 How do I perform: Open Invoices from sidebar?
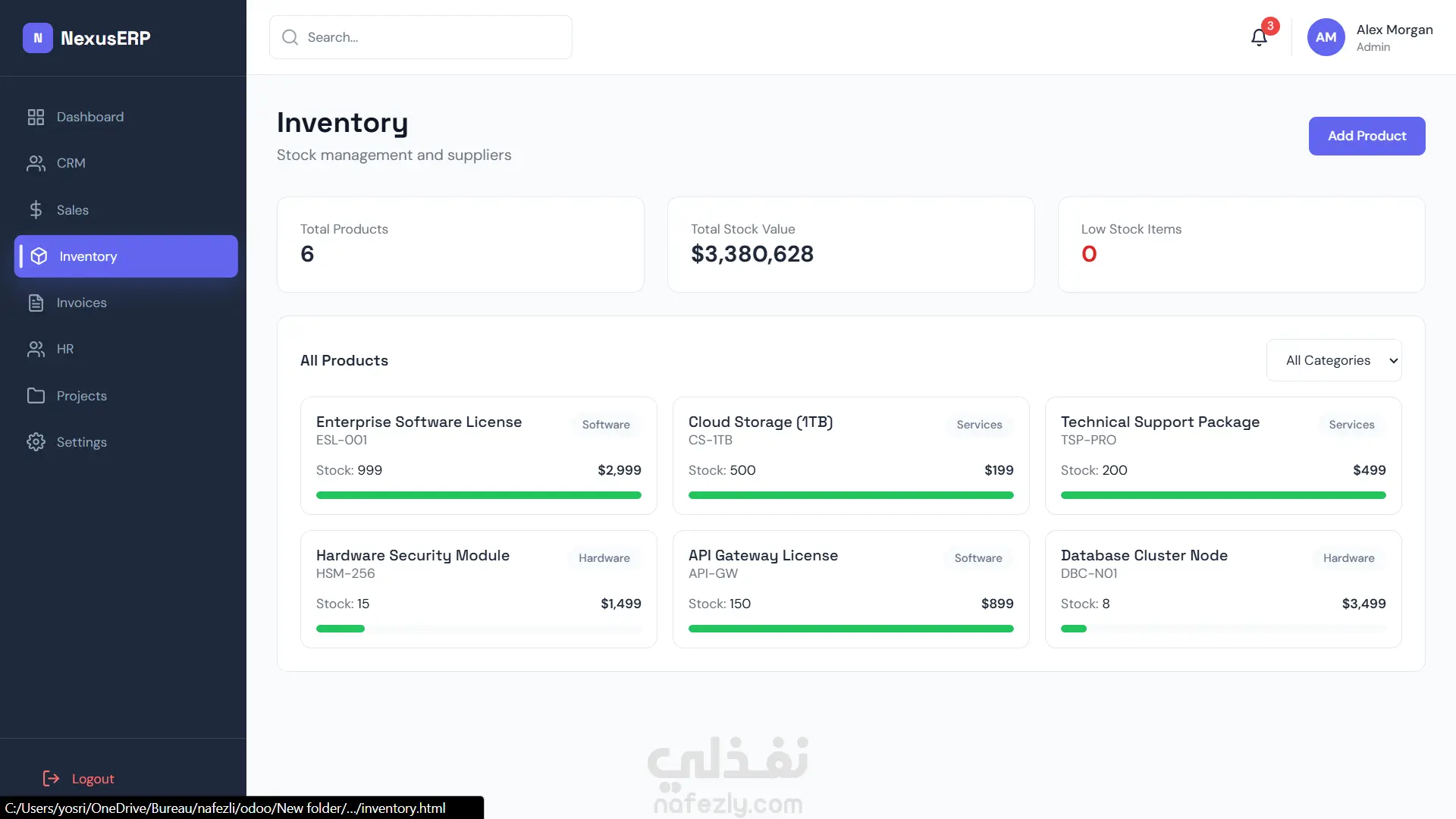tap(126, 303)
